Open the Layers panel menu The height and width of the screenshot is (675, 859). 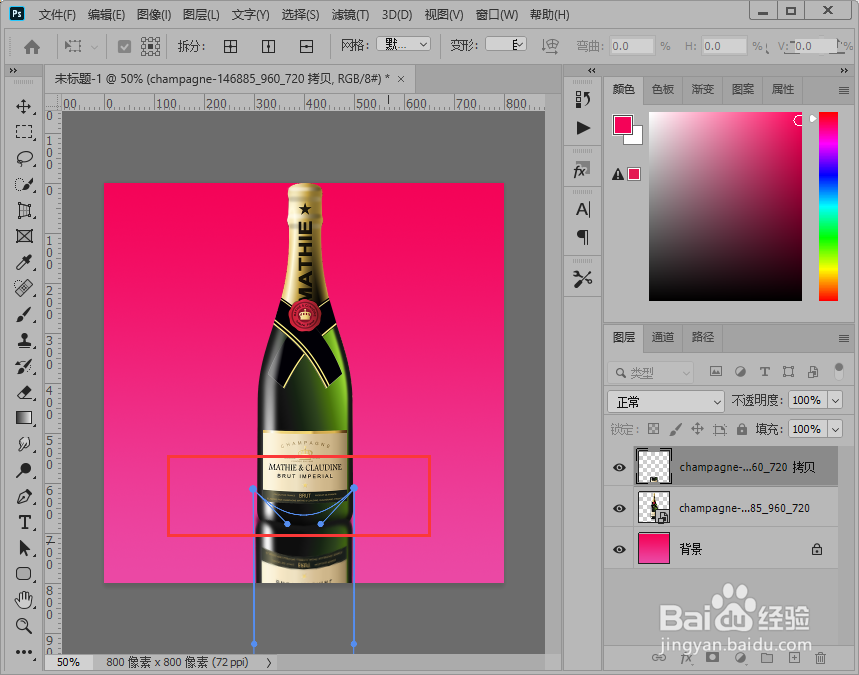[844, 339]
